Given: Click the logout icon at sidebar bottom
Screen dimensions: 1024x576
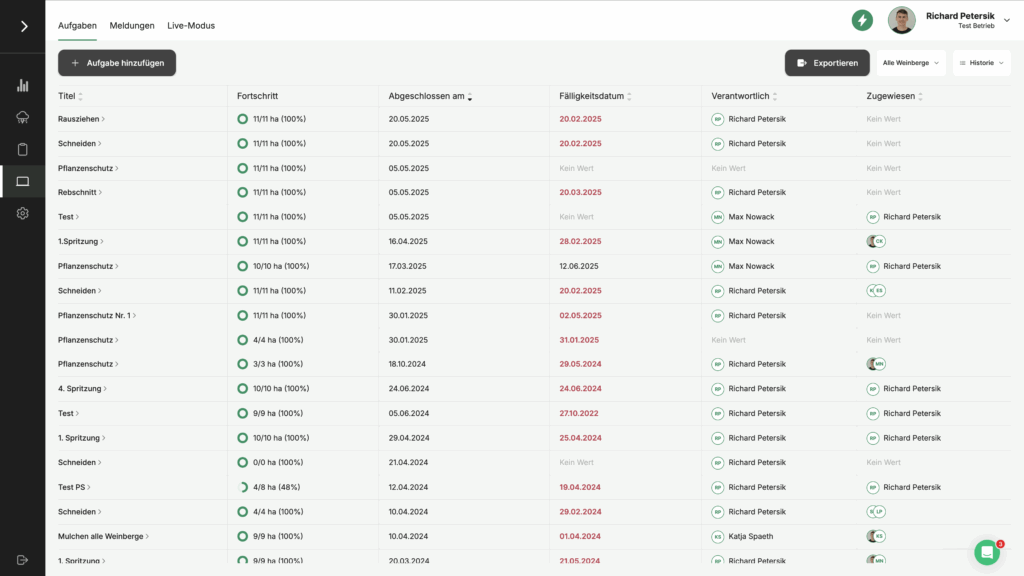Looking at the screenshot, I should point(23,559).
